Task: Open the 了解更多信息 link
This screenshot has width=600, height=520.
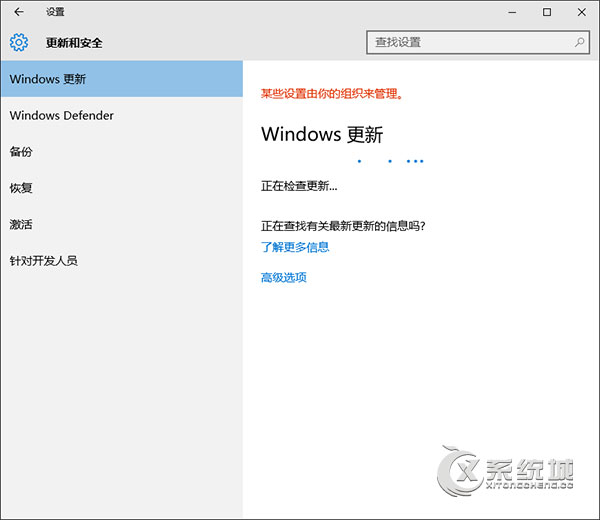Action: pos(295,247)
